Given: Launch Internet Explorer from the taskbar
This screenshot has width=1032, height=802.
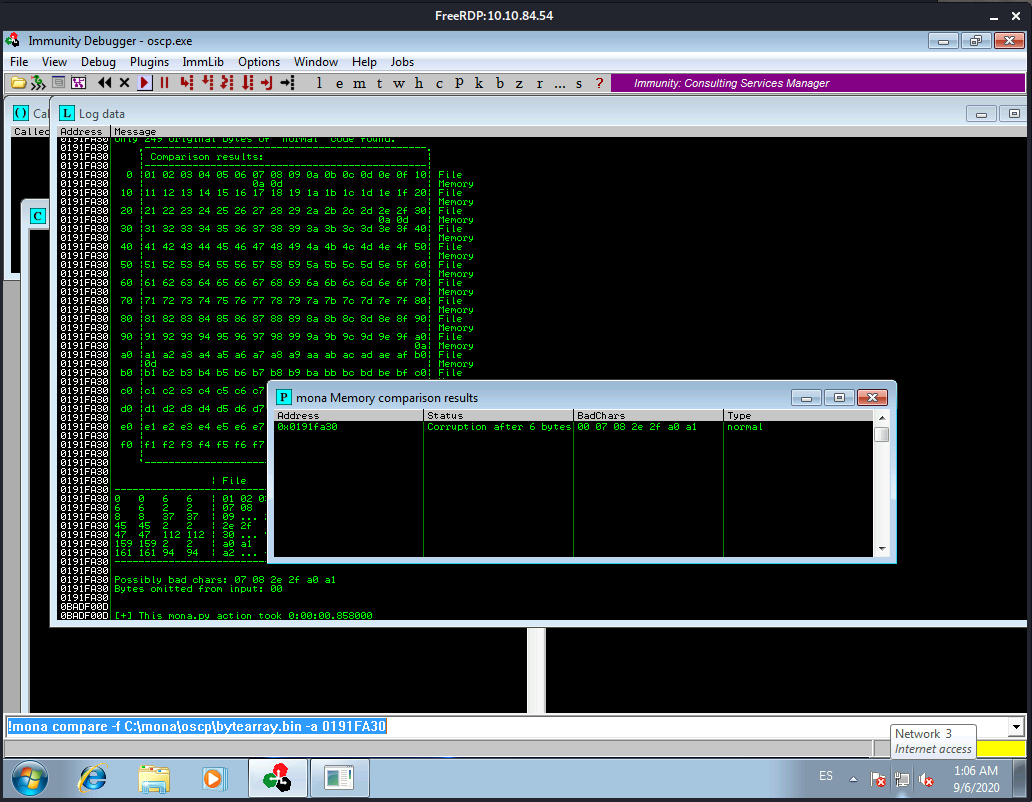Looking at the screenshot, I should pos(93,779).
